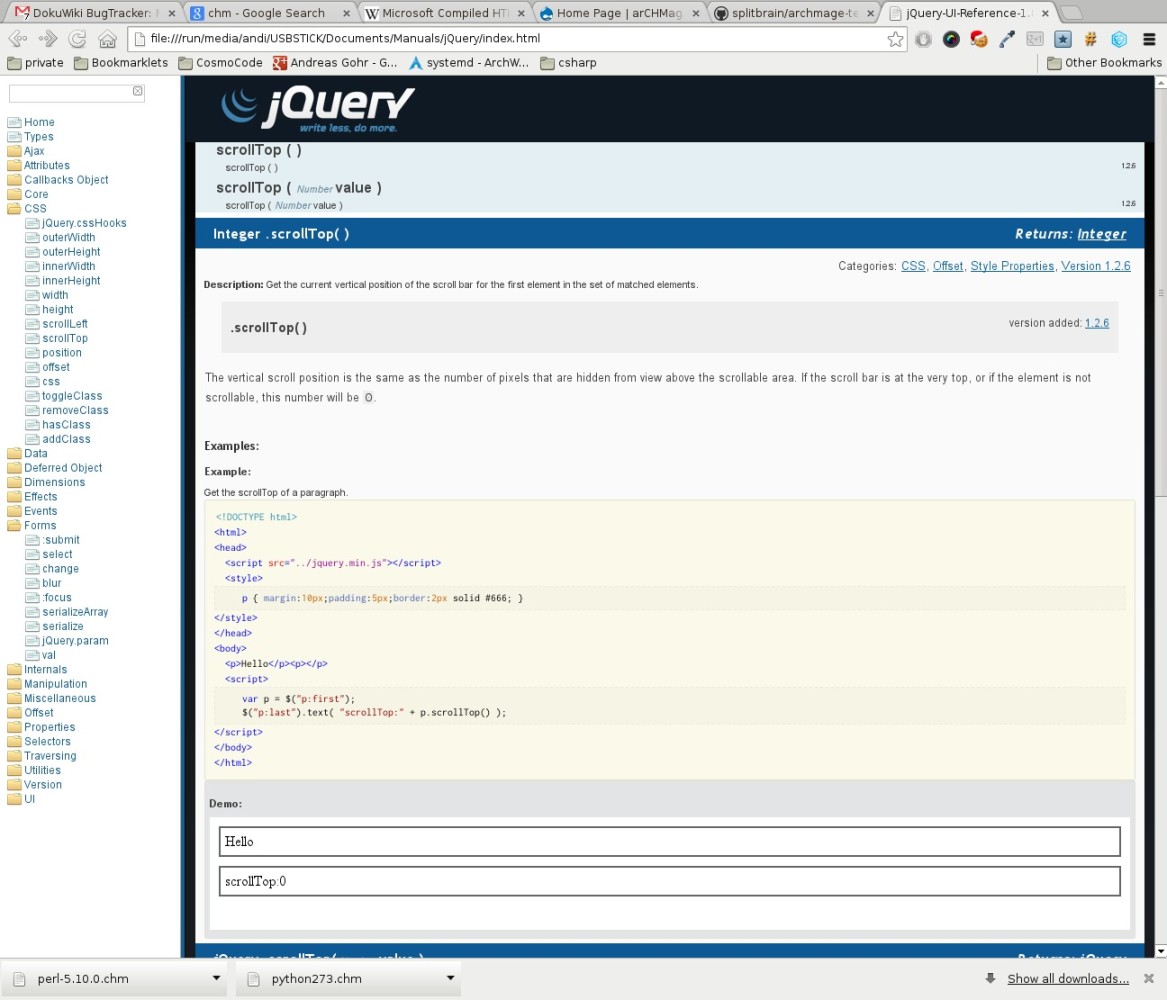Open the Offset category link
This screenshot has height=1000, width=1167.
click(x=947, y=266)
